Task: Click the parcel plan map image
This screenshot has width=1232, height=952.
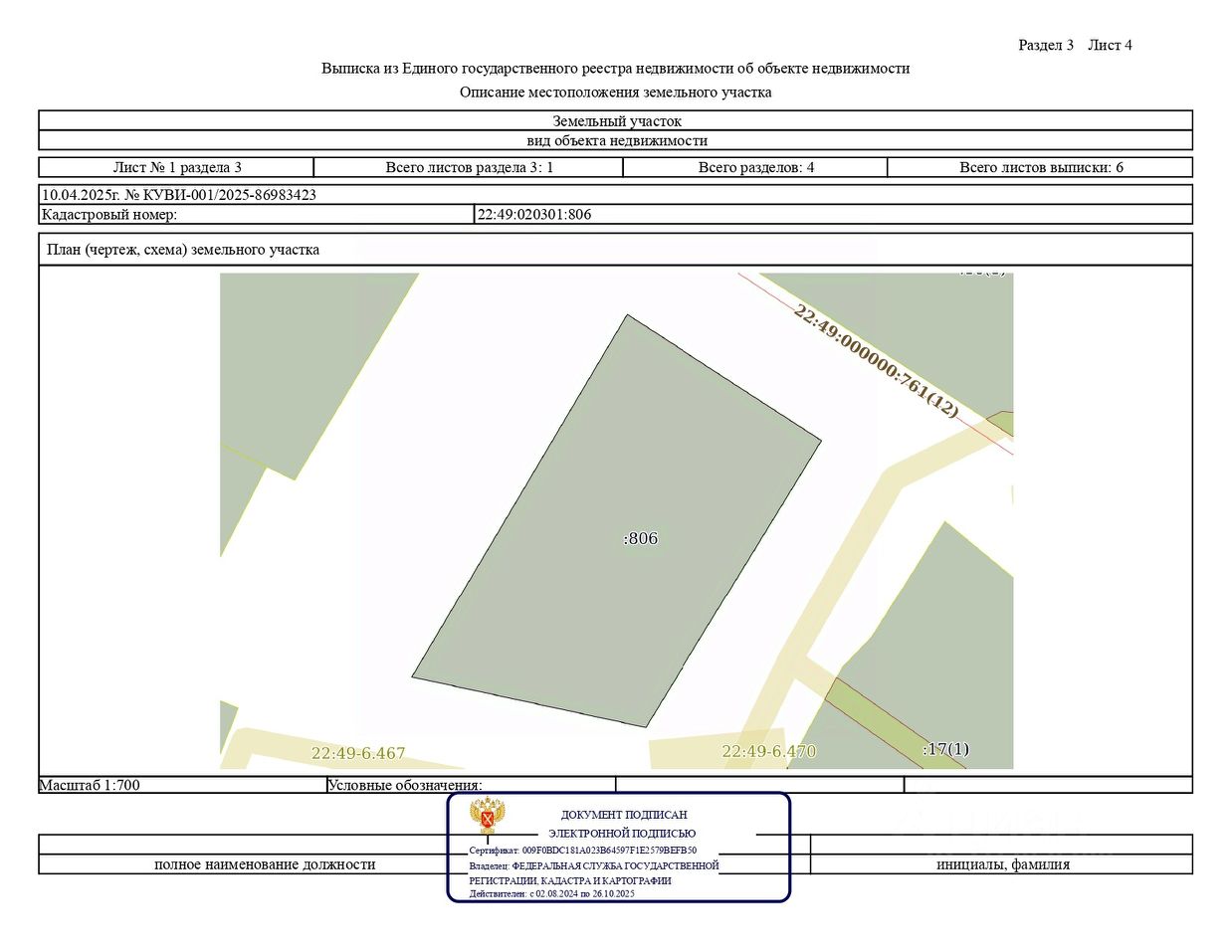Action: [616, 520]
